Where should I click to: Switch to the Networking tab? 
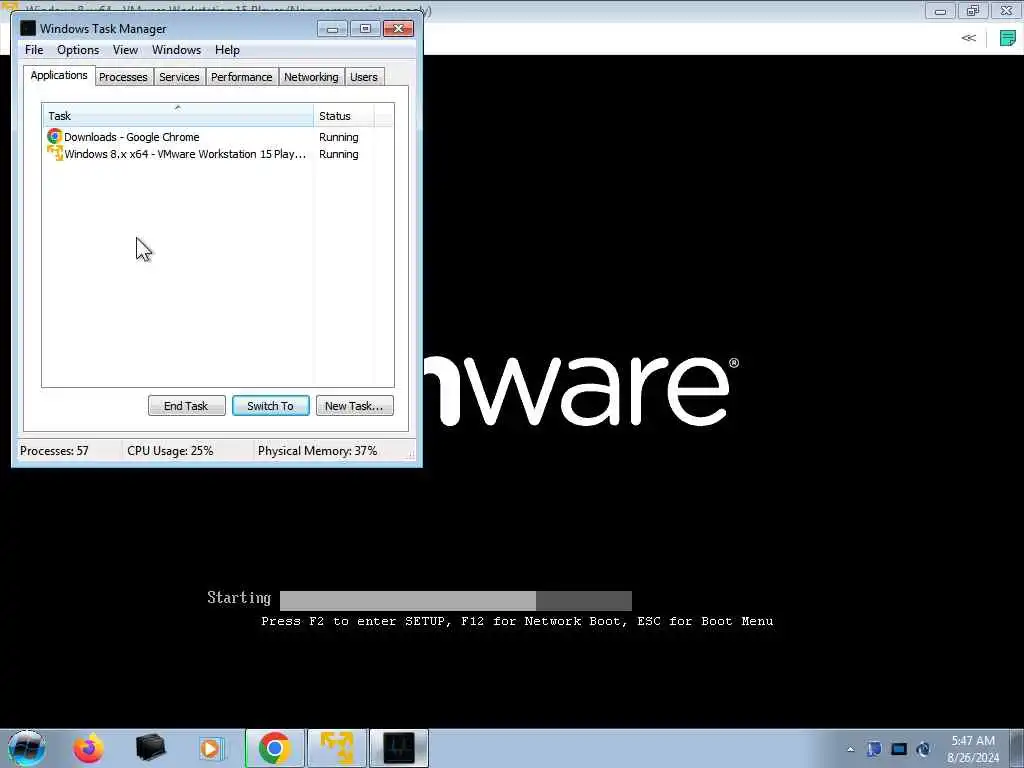[311, 77]
